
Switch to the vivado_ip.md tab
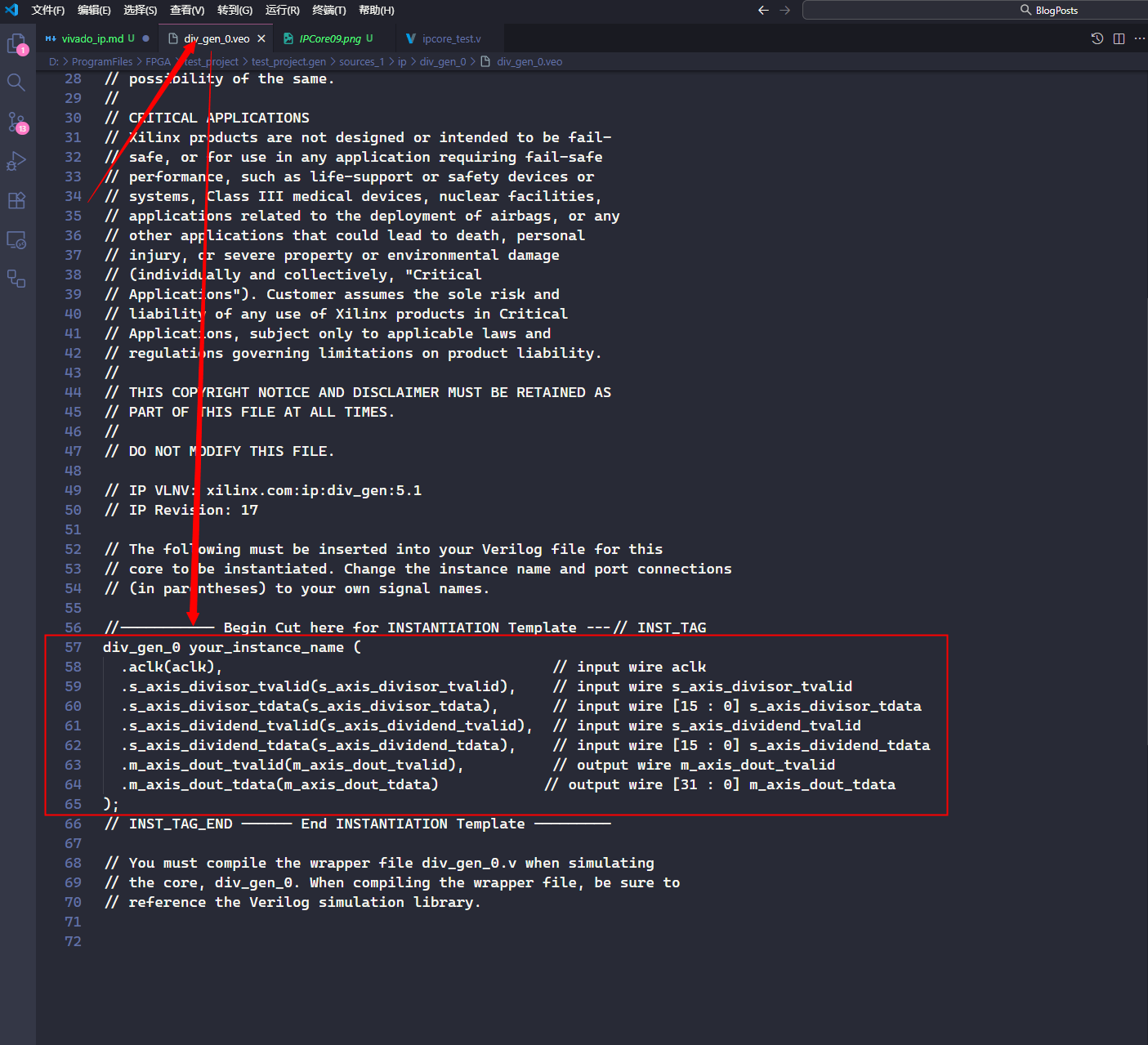coord(92,38)
